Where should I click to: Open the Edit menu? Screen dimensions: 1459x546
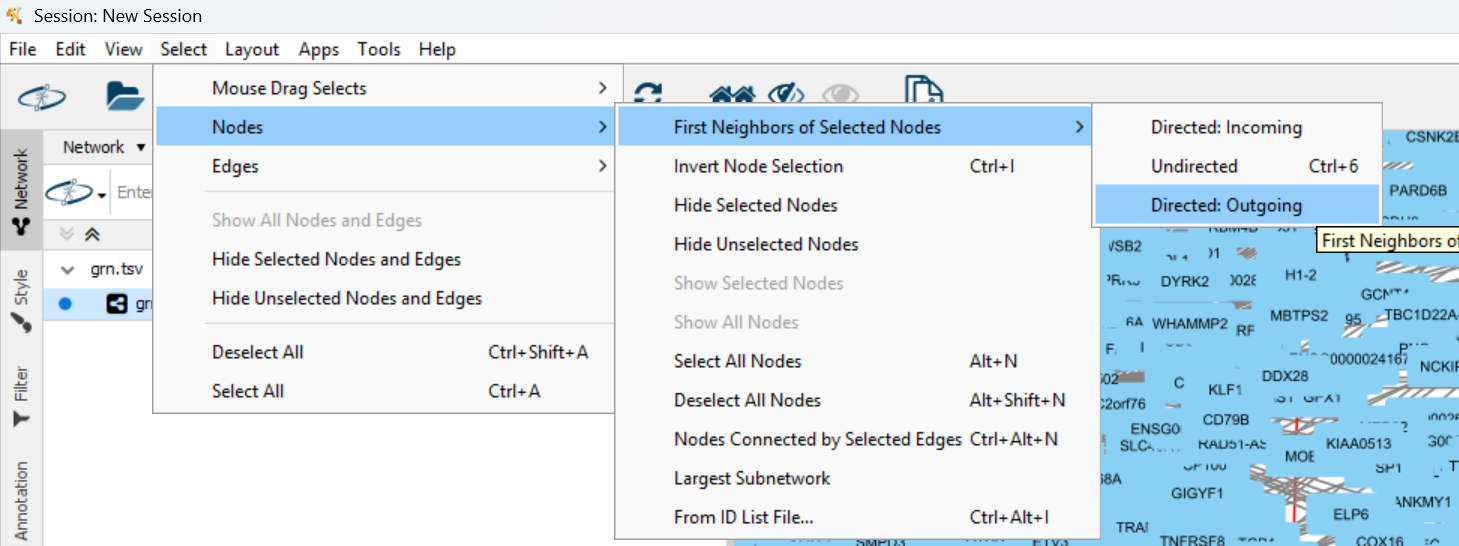70,49
